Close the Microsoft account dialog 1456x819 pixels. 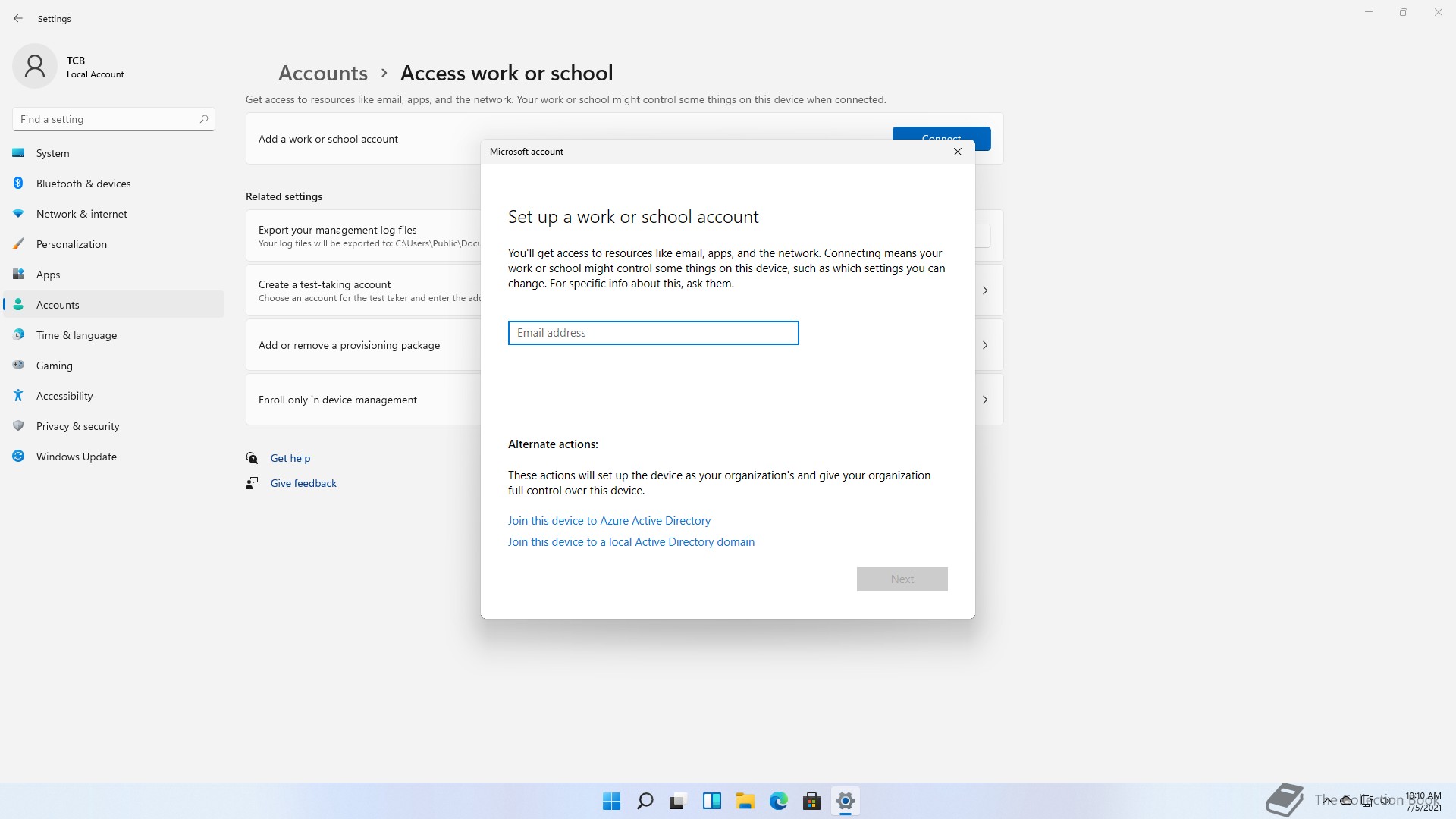[958, 152]
